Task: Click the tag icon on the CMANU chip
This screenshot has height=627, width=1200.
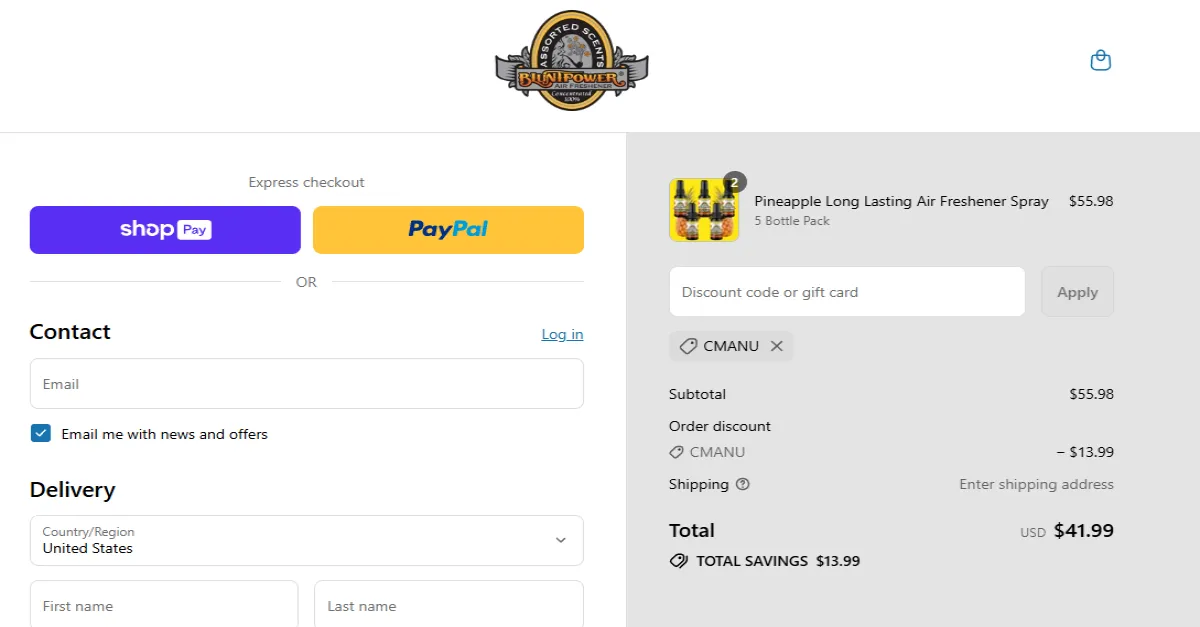Action: (x=688, y=346)
